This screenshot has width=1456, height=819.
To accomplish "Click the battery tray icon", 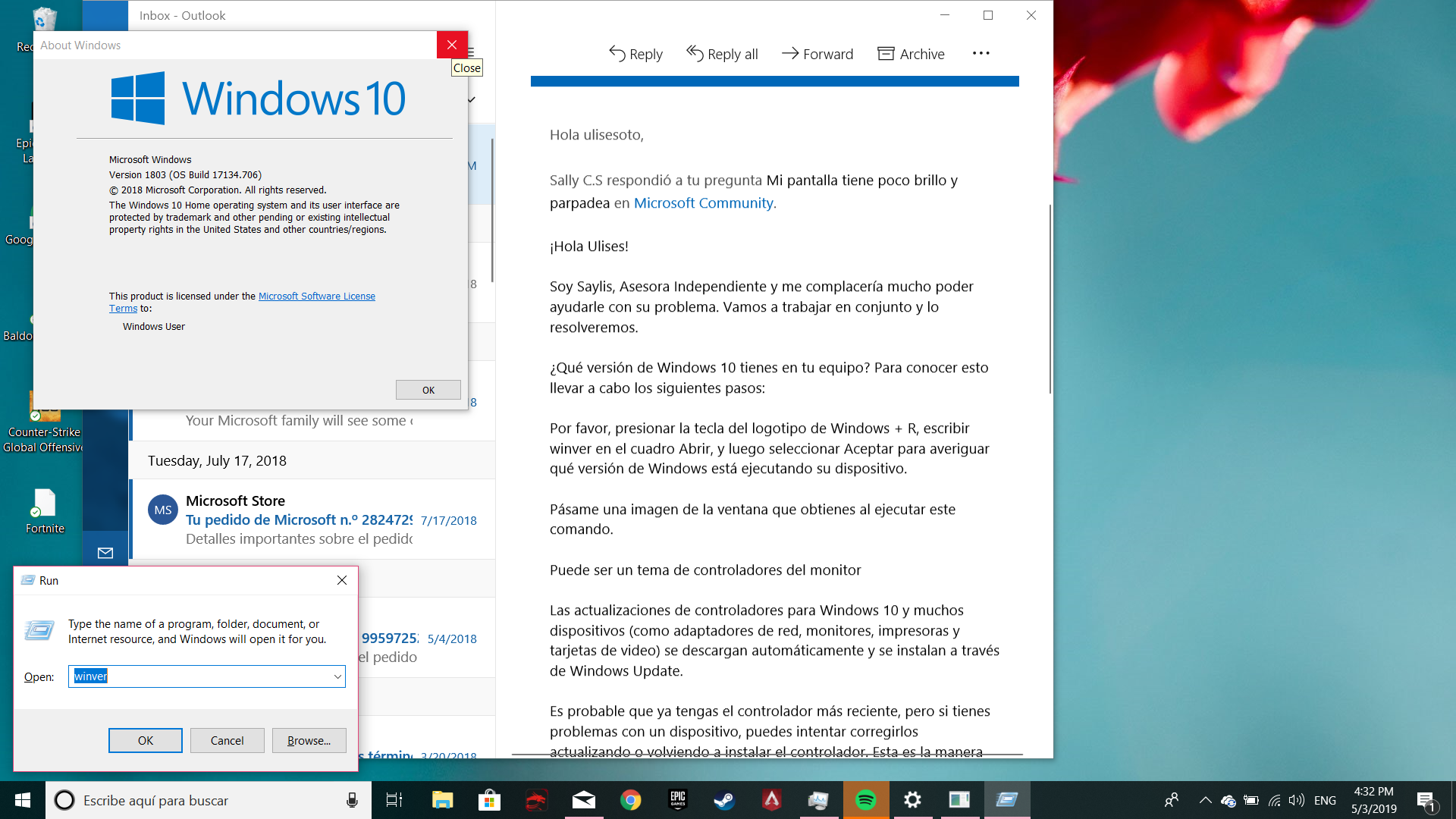I will click(x=1251, y=800).
